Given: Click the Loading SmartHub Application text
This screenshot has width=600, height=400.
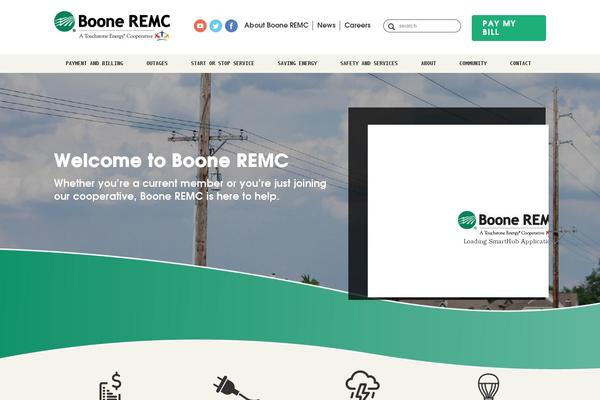Looking at the screenshot, I should 506,242.
